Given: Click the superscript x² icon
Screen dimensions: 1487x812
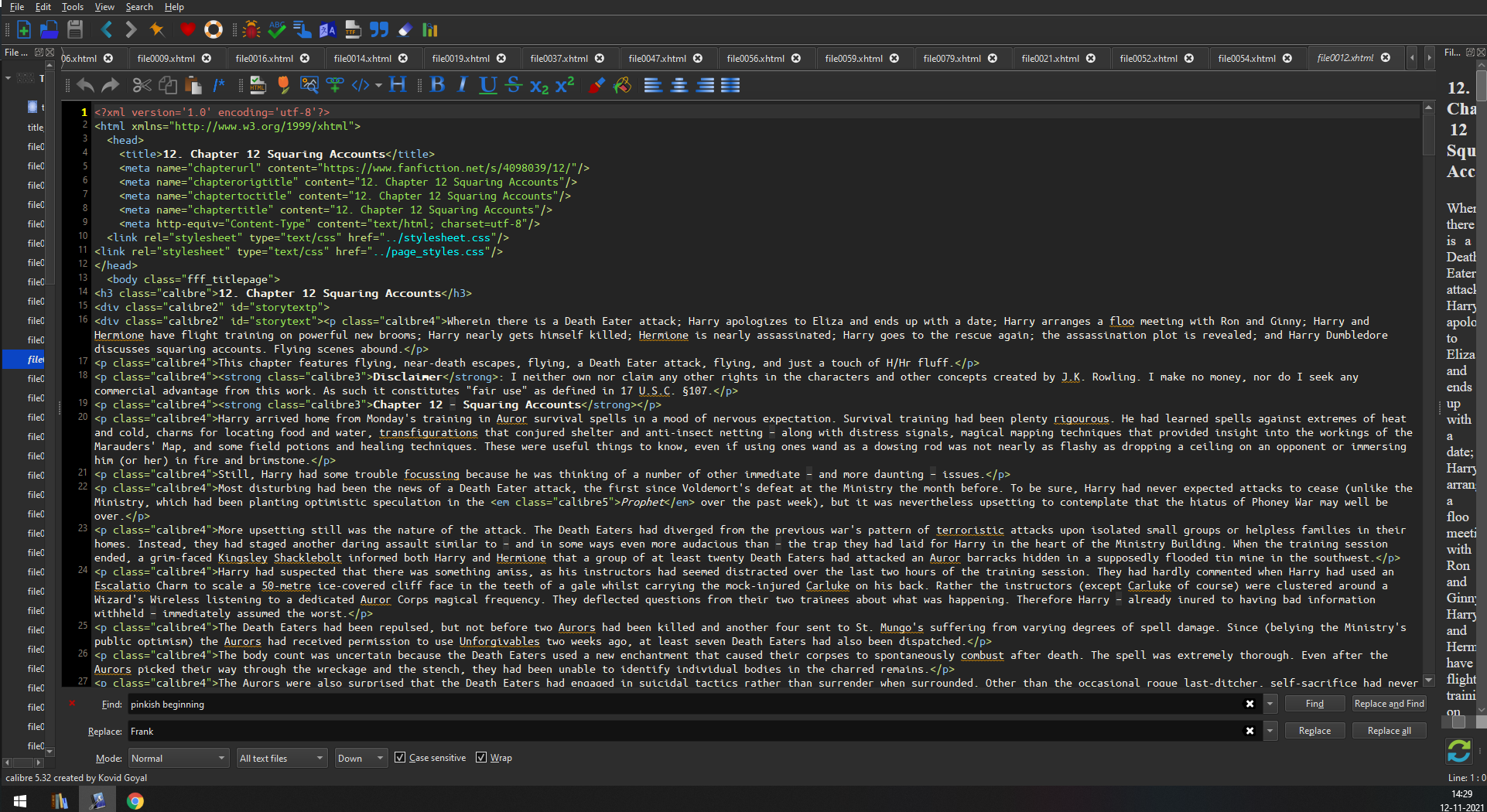Looking at the screenshot, I should [565, 85].
